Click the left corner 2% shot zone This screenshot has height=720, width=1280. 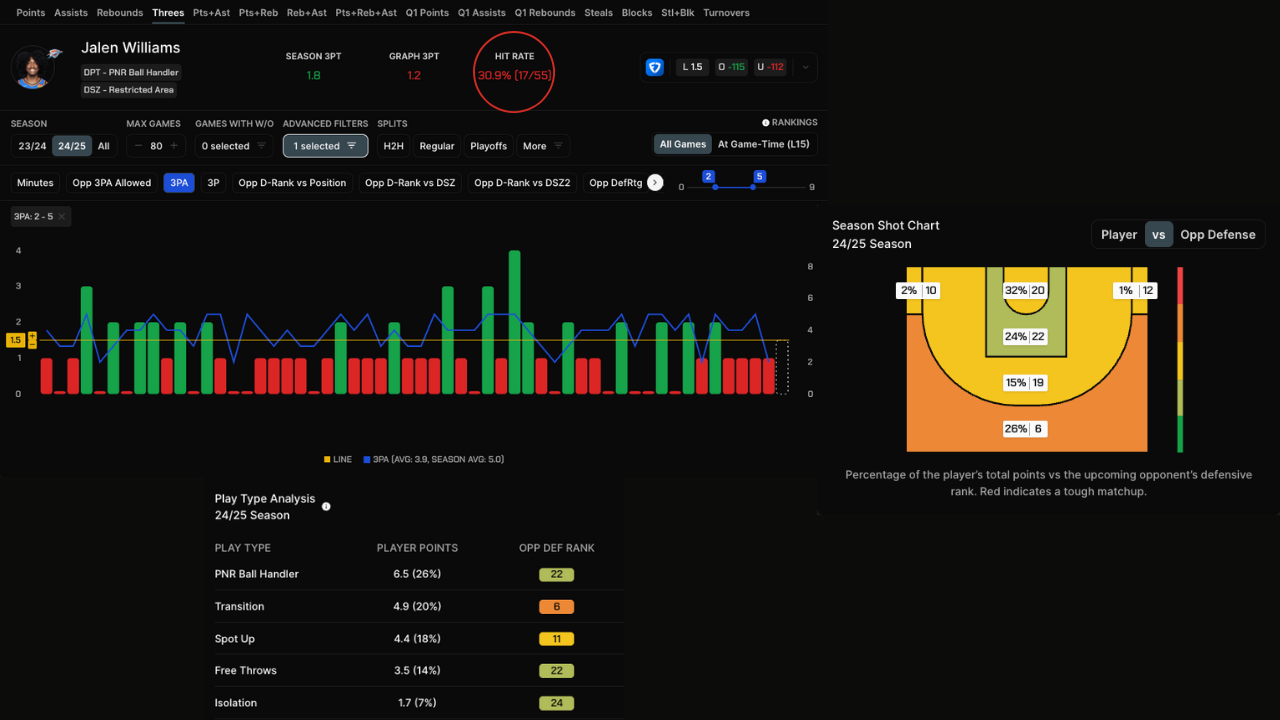919,290
